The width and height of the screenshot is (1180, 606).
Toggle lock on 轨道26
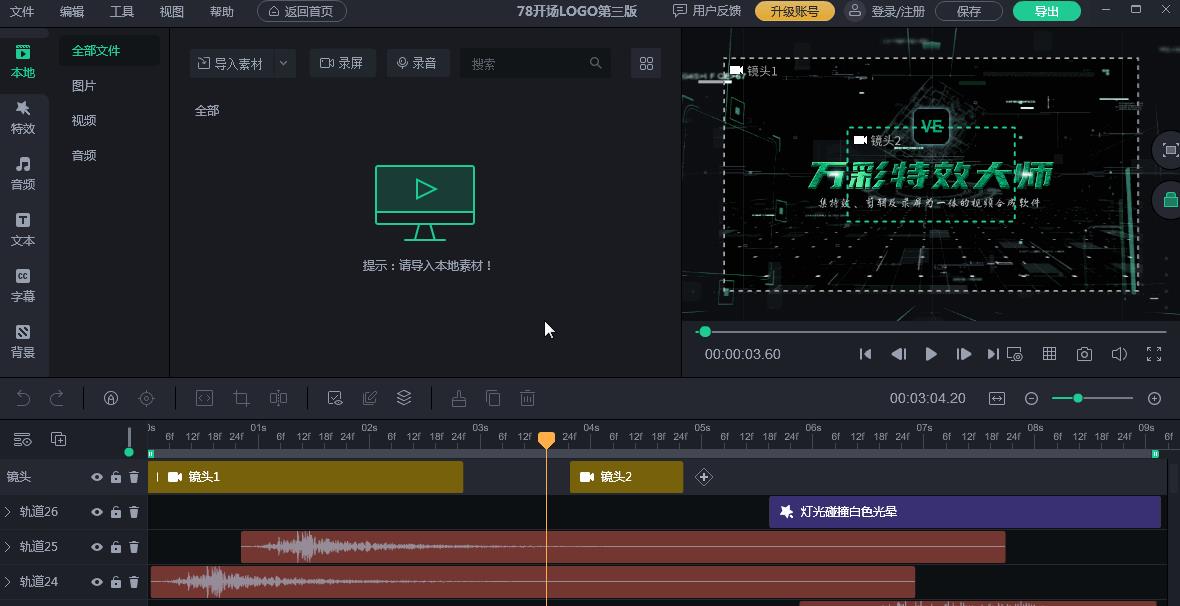[116, 512]
